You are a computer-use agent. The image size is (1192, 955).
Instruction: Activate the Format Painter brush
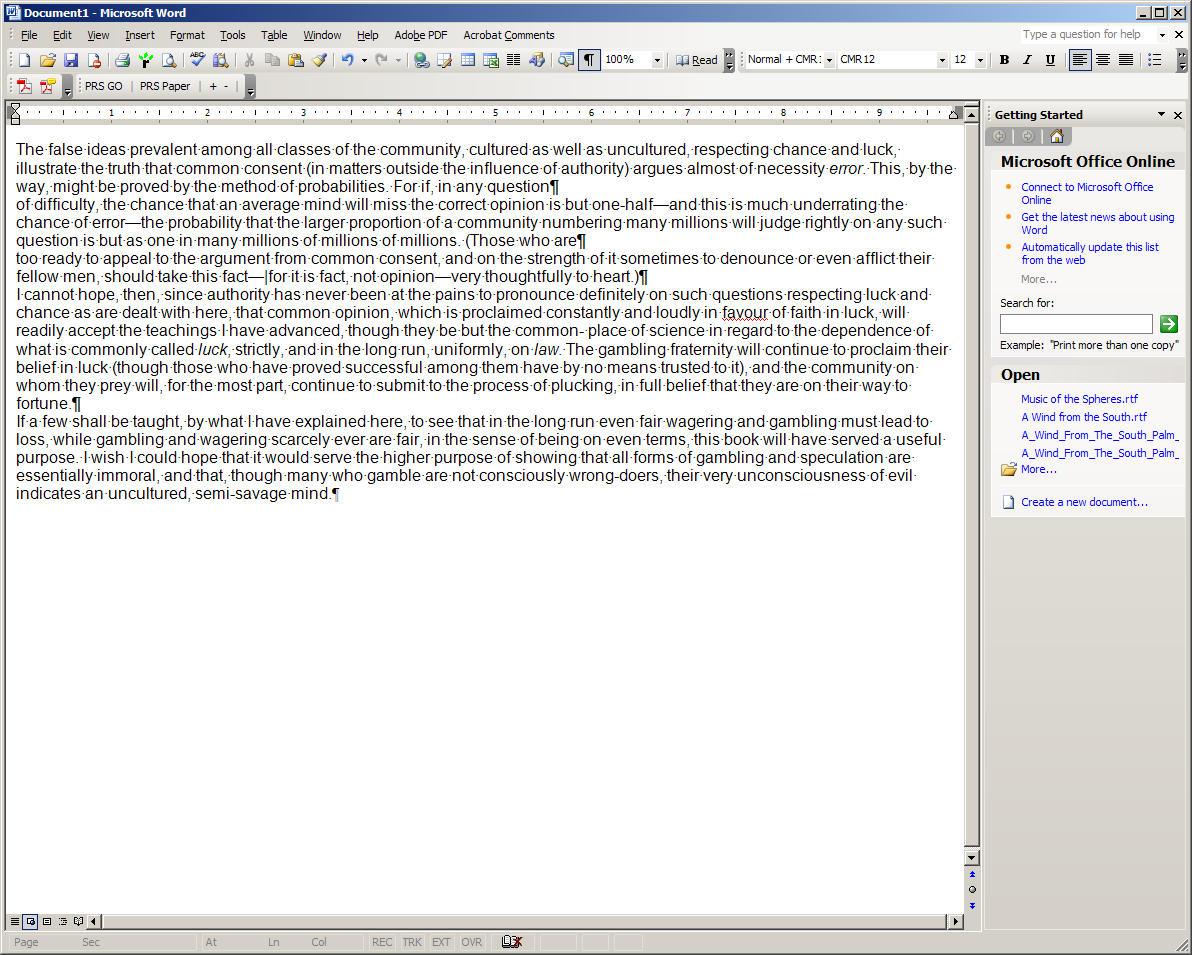[x=319, y=60]
